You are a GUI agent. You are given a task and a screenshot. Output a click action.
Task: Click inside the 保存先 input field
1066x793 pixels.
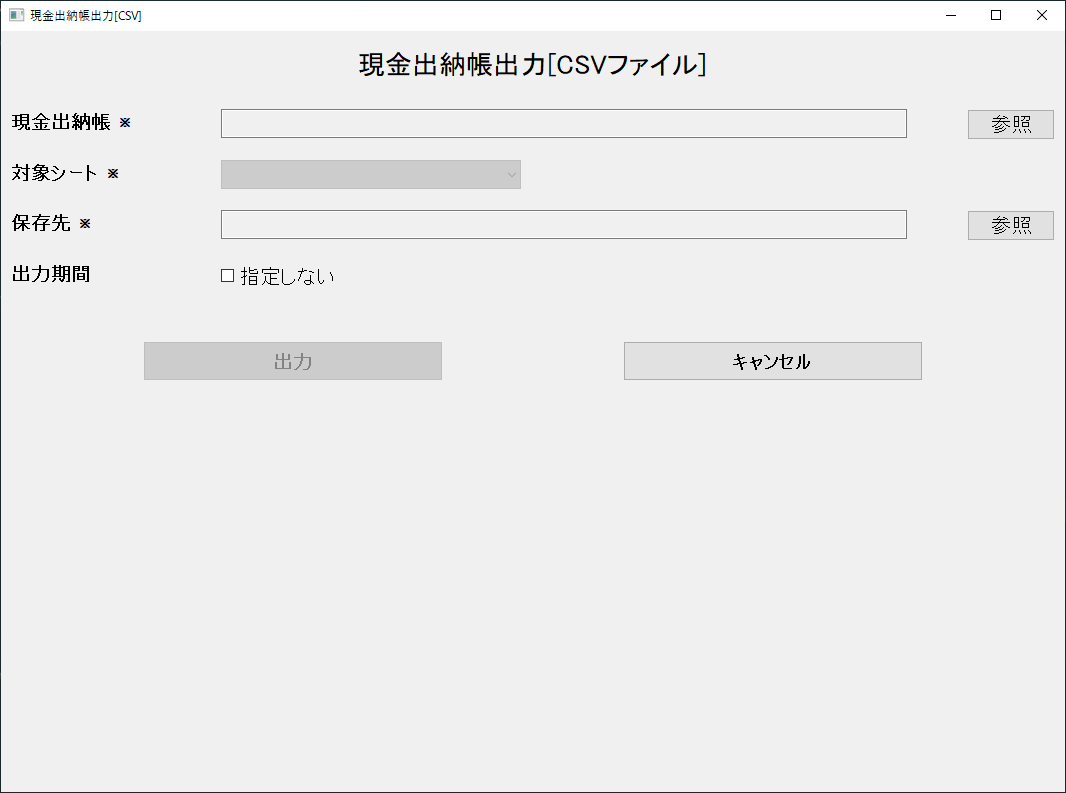point(563,224)
